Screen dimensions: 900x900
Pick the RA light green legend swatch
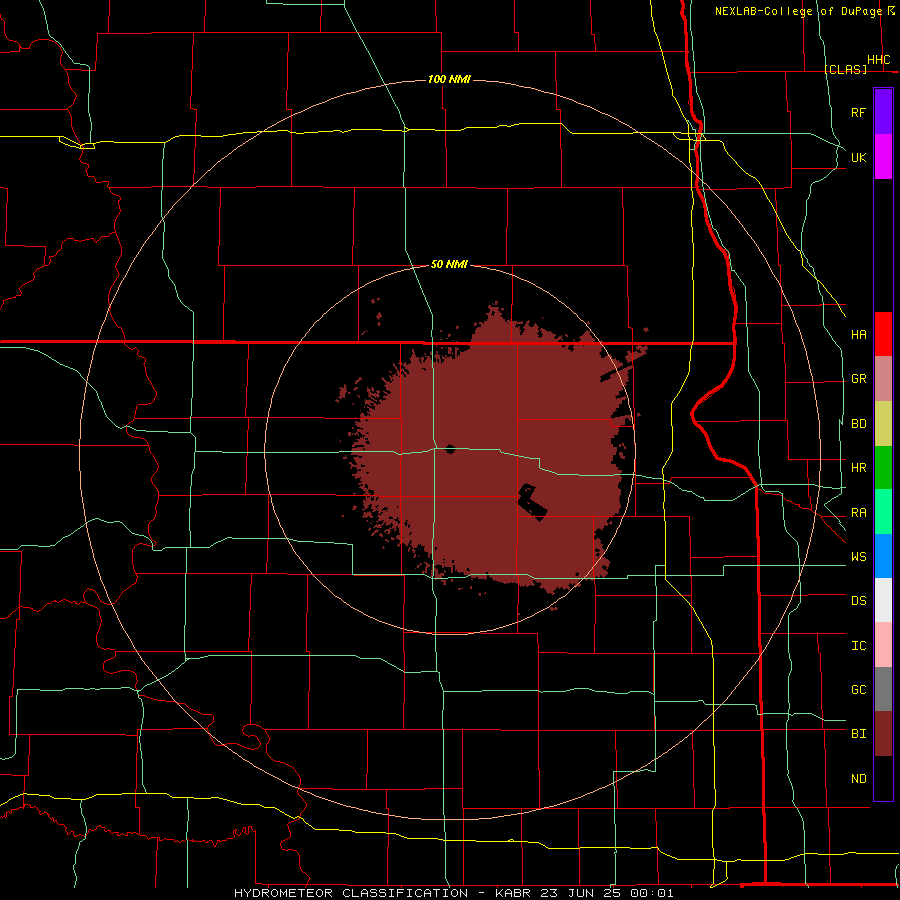pyautogui.click(x=883, y=512)
